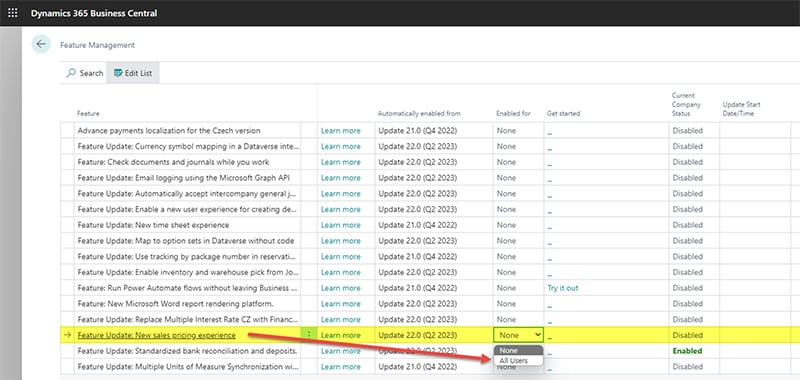The image size is (800, 380).
Task: Open Learn more for intercompany general journal row
Action: pos(341,194)
